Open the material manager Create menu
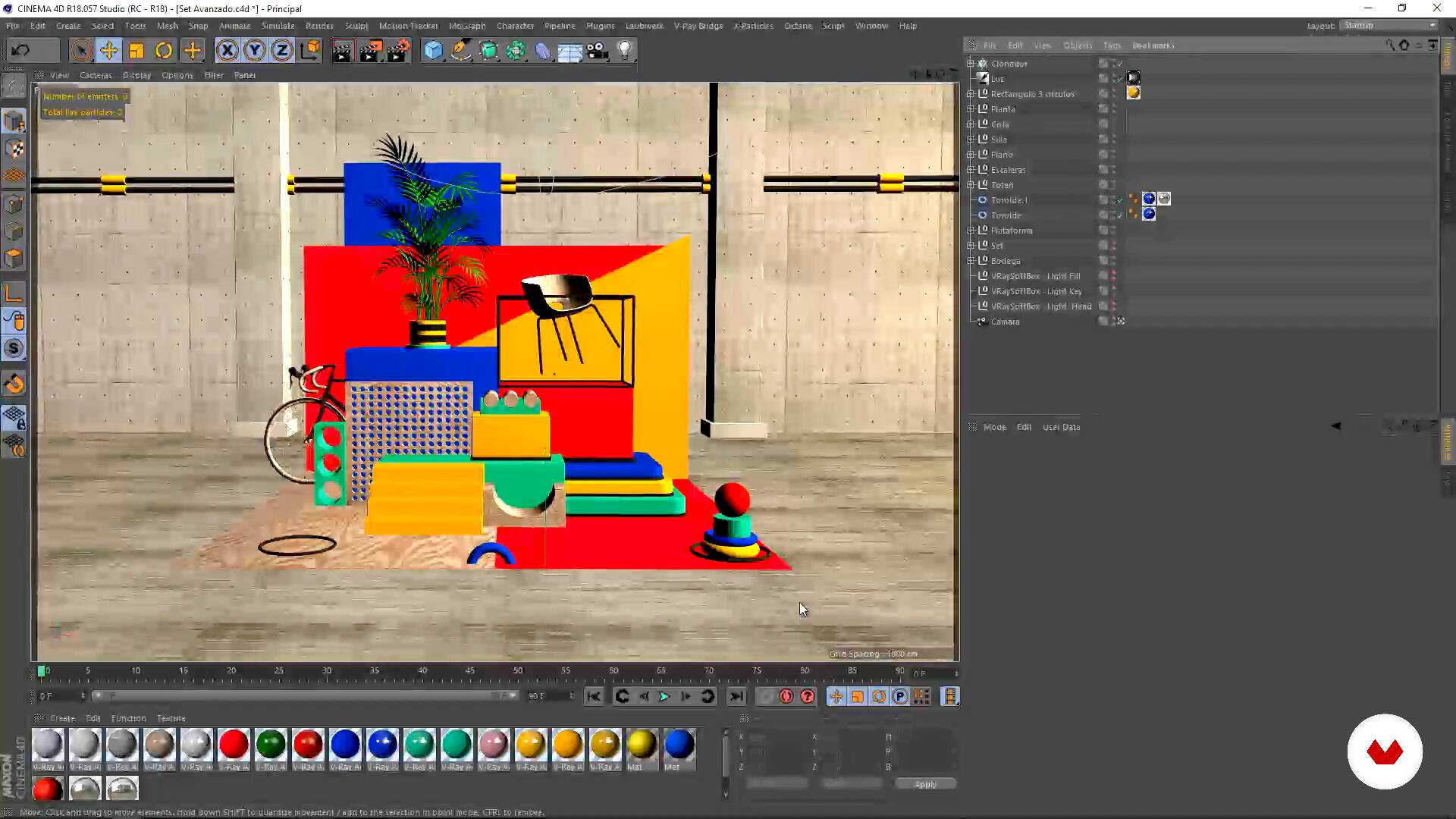Viewport: 1456px width, 819px height. pos(62,718)
